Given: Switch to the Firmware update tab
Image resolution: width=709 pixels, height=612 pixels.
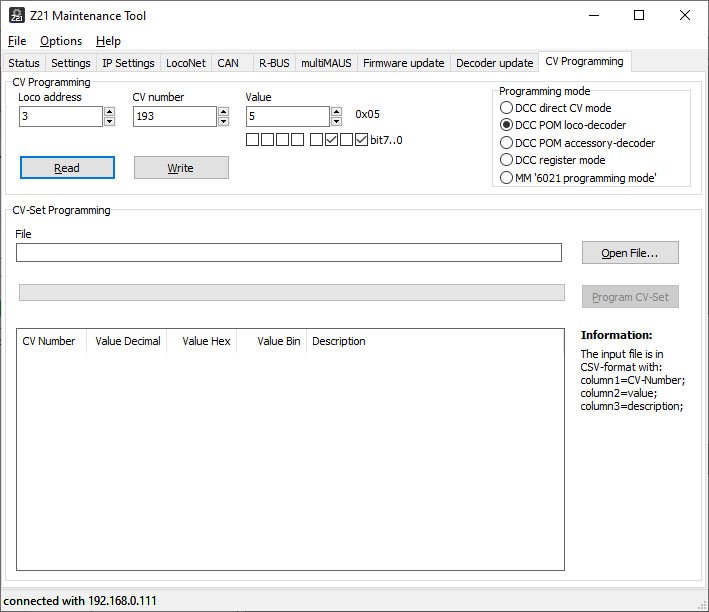Looking at the screenshot, I should pos(404,63).
